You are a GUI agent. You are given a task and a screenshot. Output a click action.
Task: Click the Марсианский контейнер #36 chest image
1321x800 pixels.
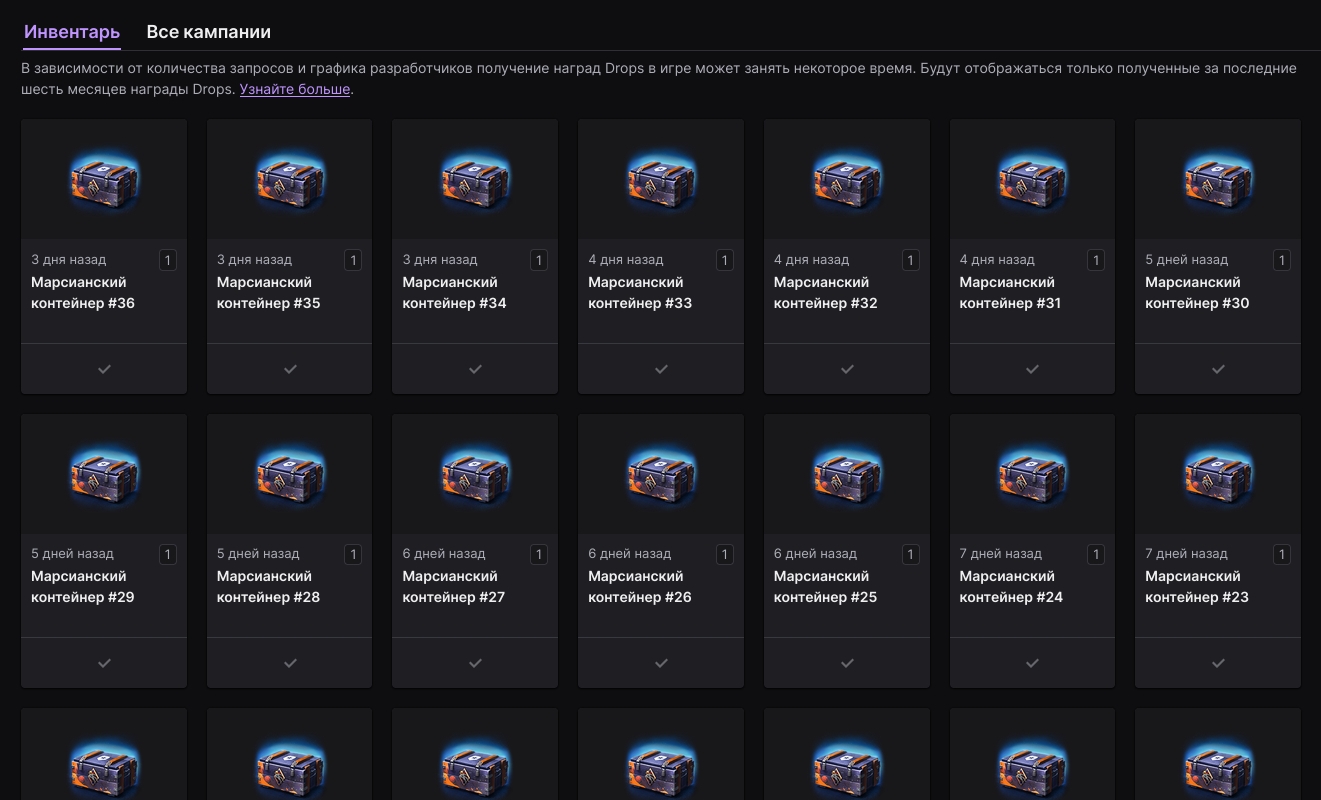[104, 181]
